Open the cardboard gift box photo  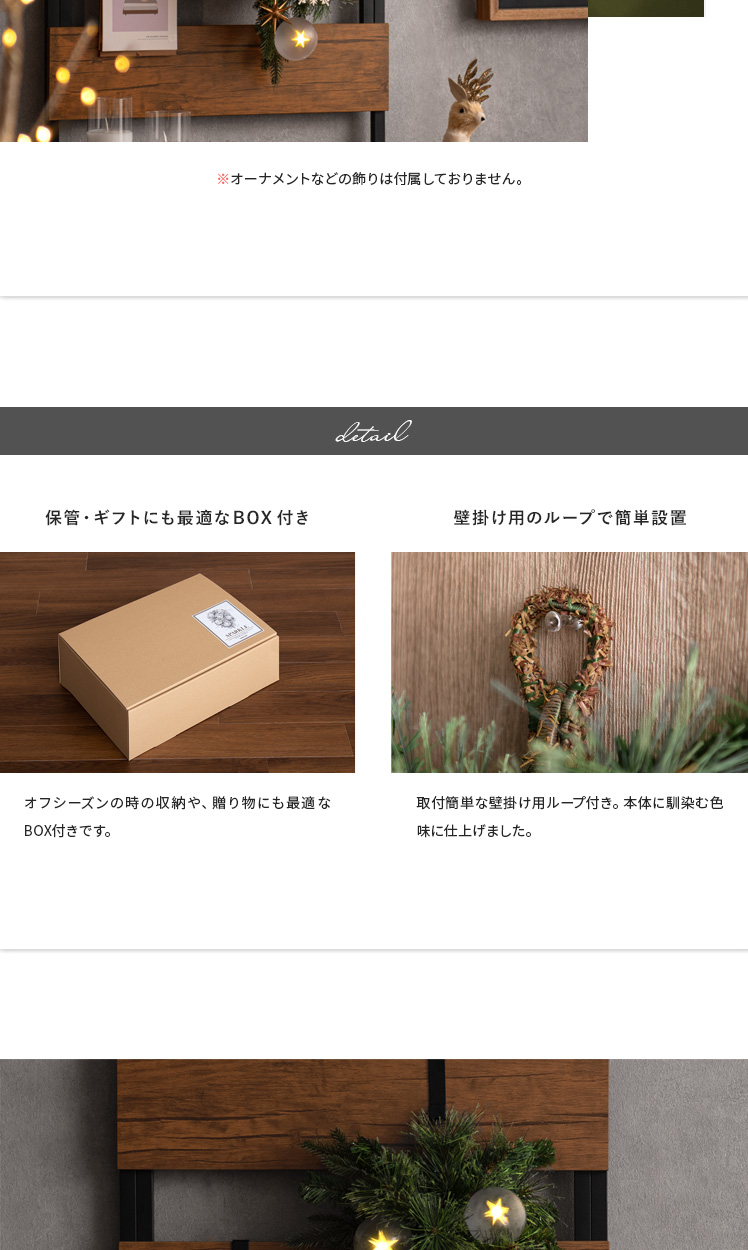177,662
